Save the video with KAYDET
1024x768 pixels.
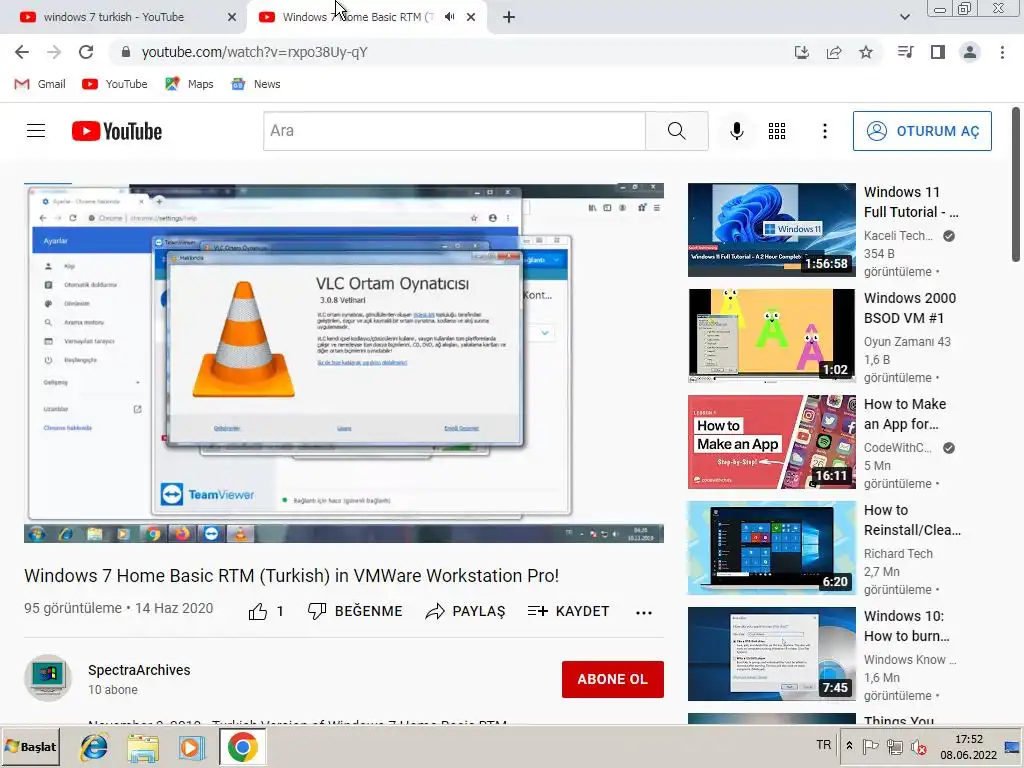(x=568, y=611)
